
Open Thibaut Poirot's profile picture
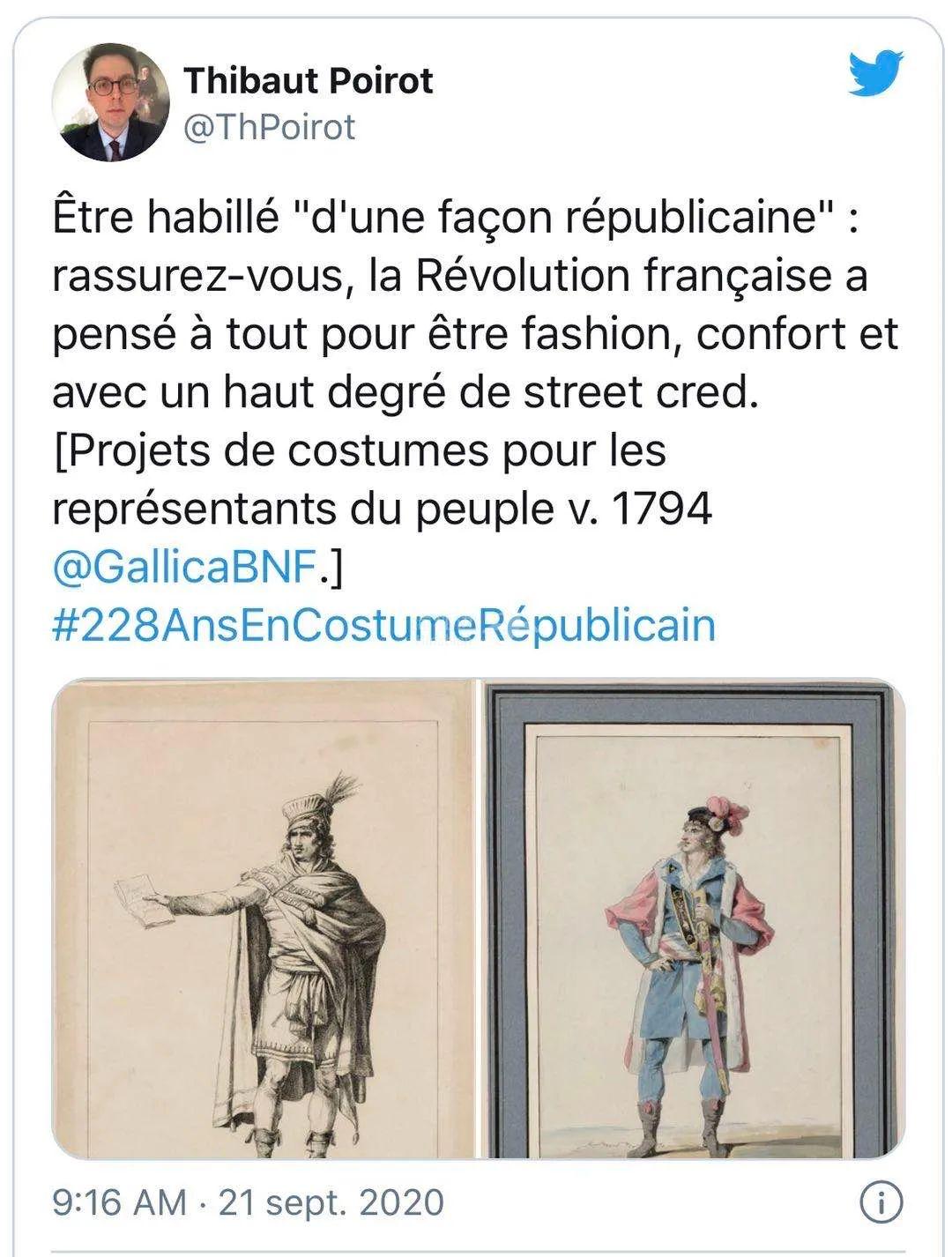(x=111, y=103)
